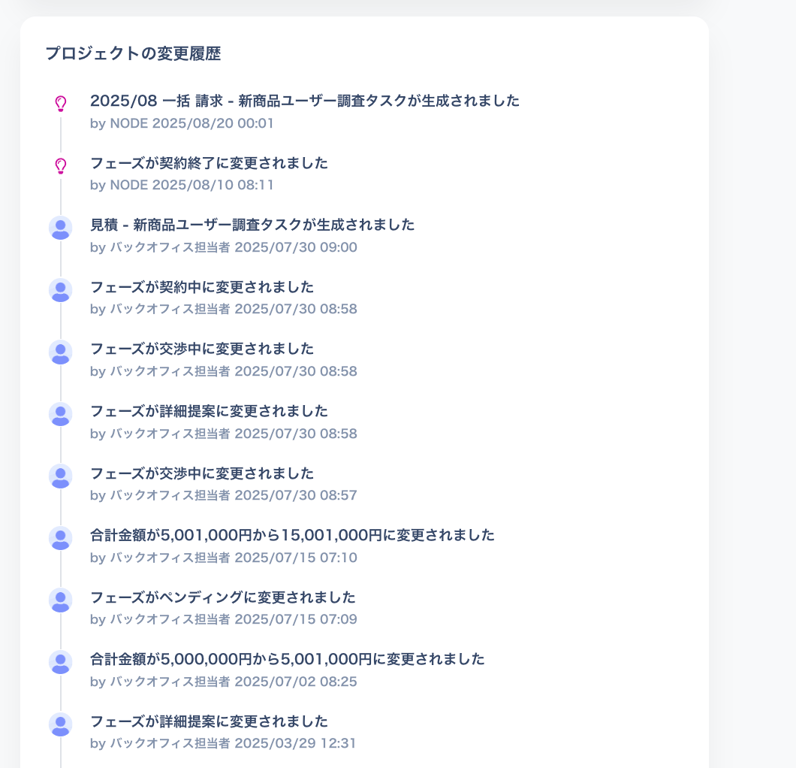Click the 合計金額が5,001,000円から15,001,000円 entry text
This screenshot has height=768, width=796.
[x=292, y=535]
